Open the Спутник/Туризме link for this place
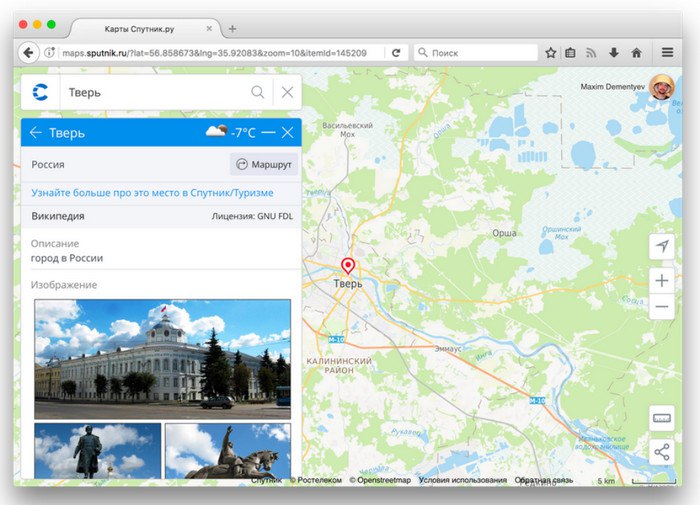This screenshot has height=505, width=700. tap(152, 193)
